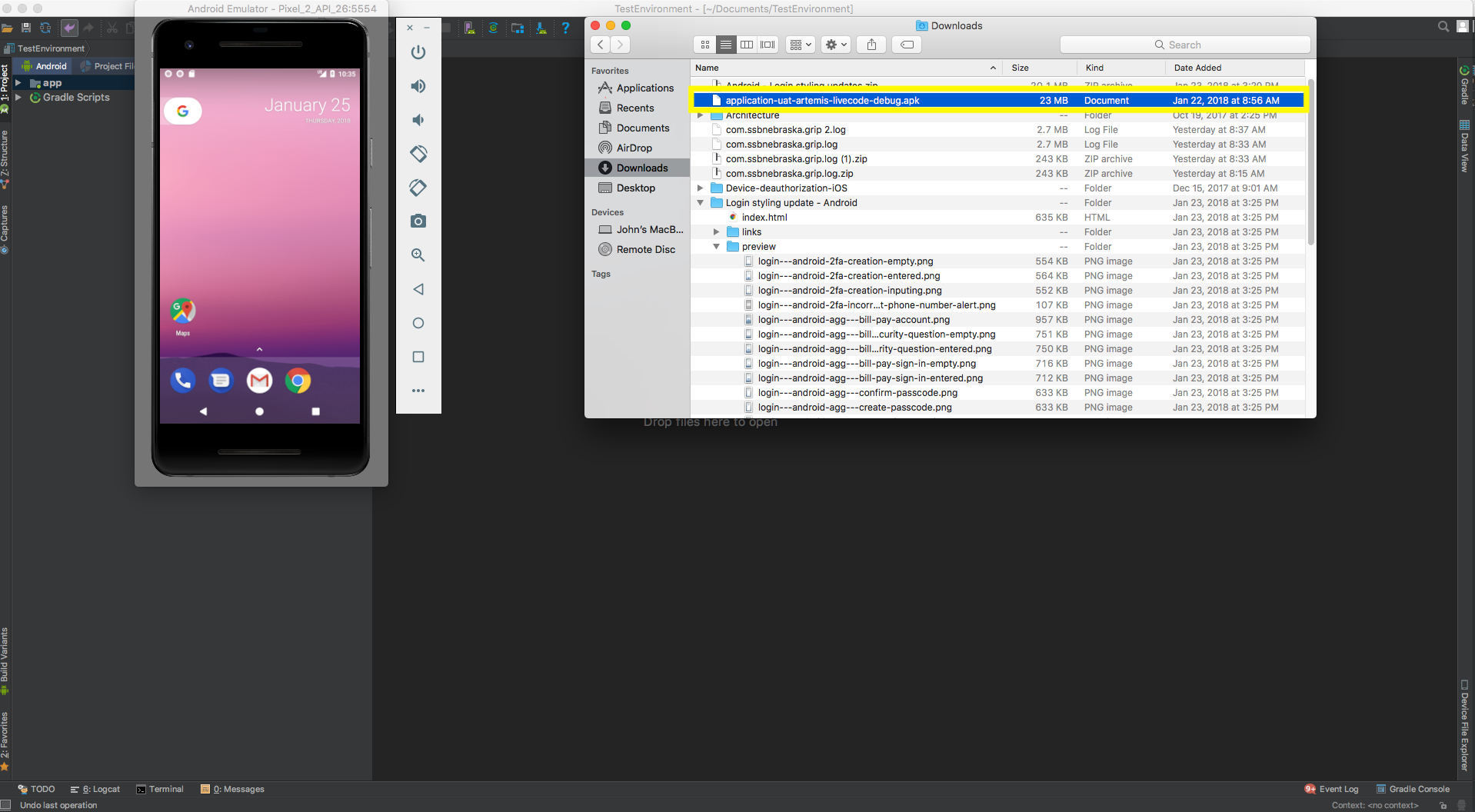This screenshot has width=1475, height=812.
Task: Open extended emulator controls via the ellipsis
Action: click(418, 391)
